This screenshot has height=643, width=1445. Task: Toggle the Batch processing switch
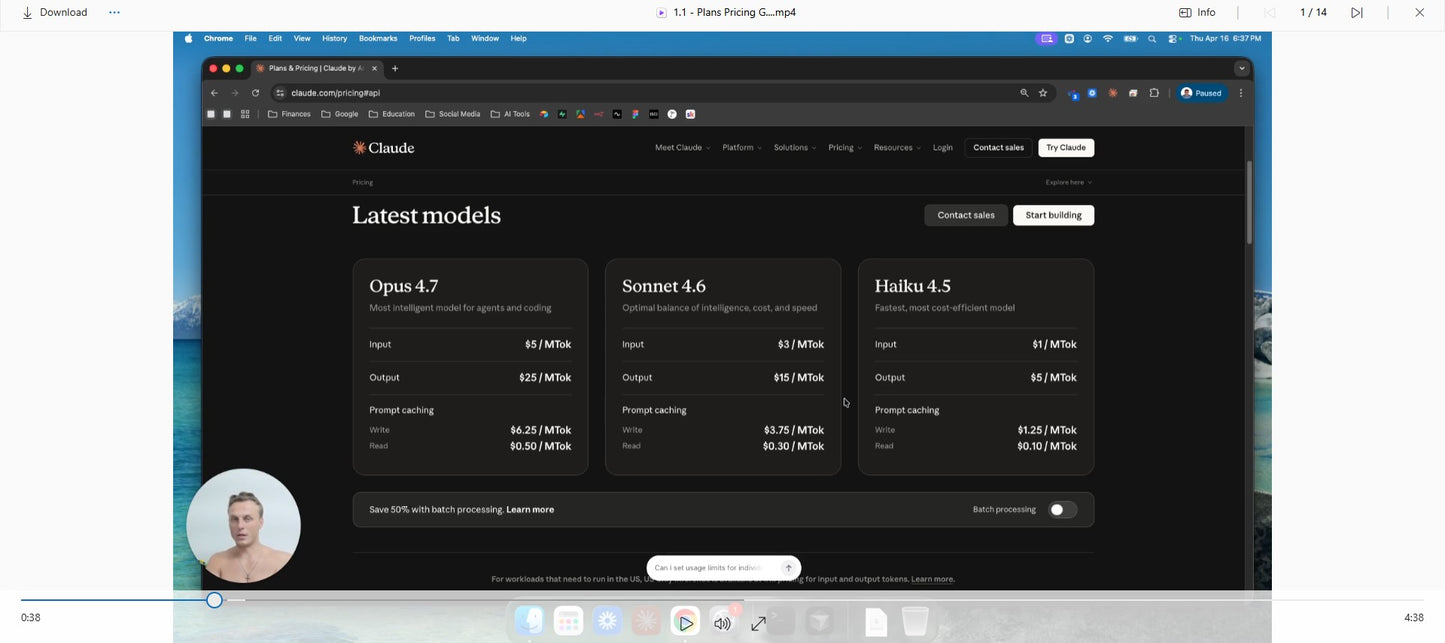click(1062, 510)
